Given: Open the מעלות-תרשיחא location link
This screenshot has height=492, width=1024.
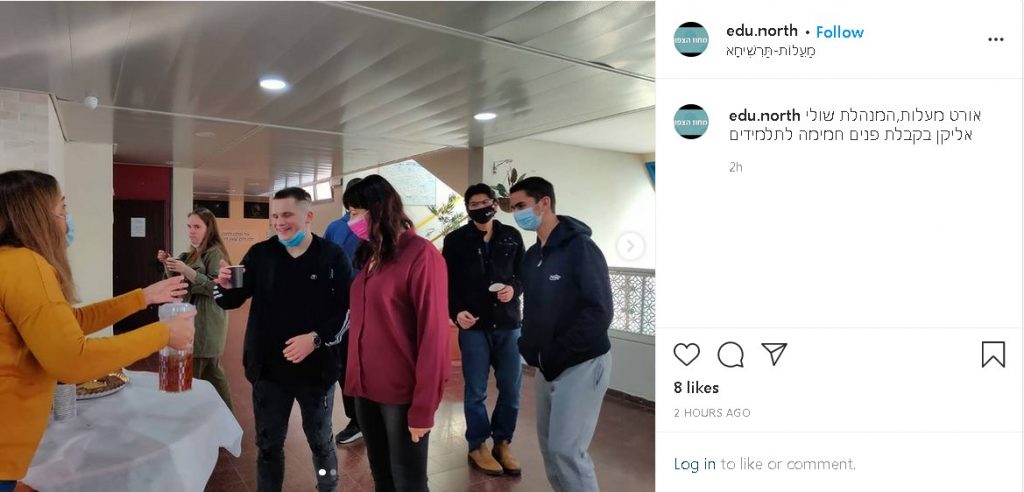Looking at the screenshot, I should pos(771,51).
